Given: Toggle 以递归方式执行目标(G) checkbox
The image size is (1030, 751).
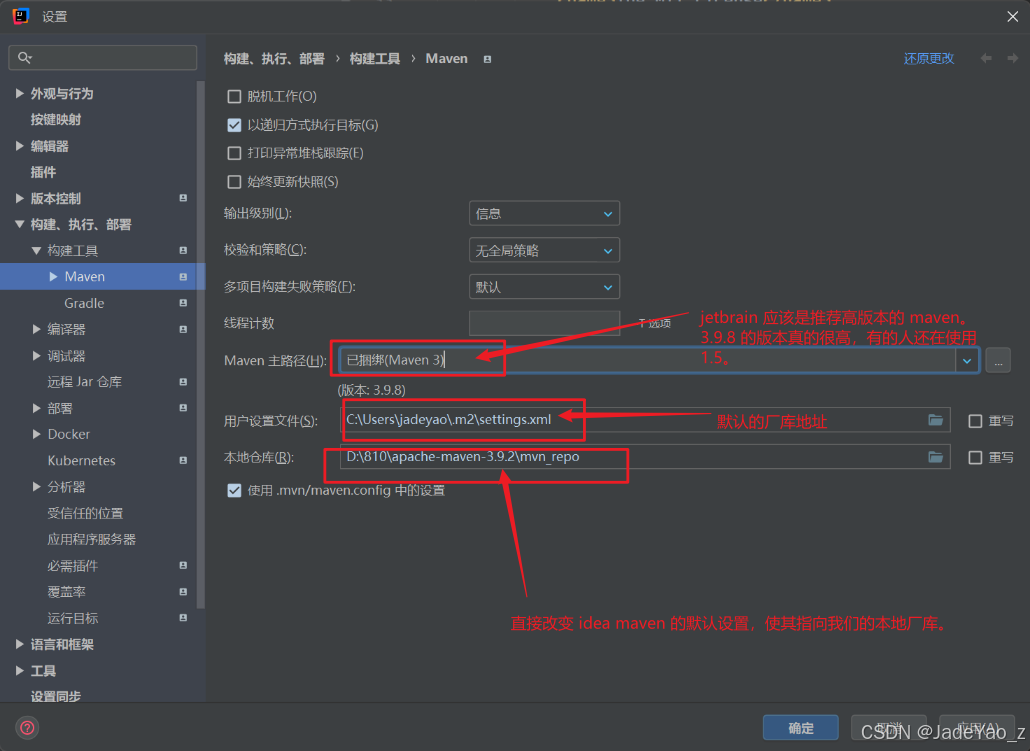Looking at the screenshot, I should (x=234, y=125).
